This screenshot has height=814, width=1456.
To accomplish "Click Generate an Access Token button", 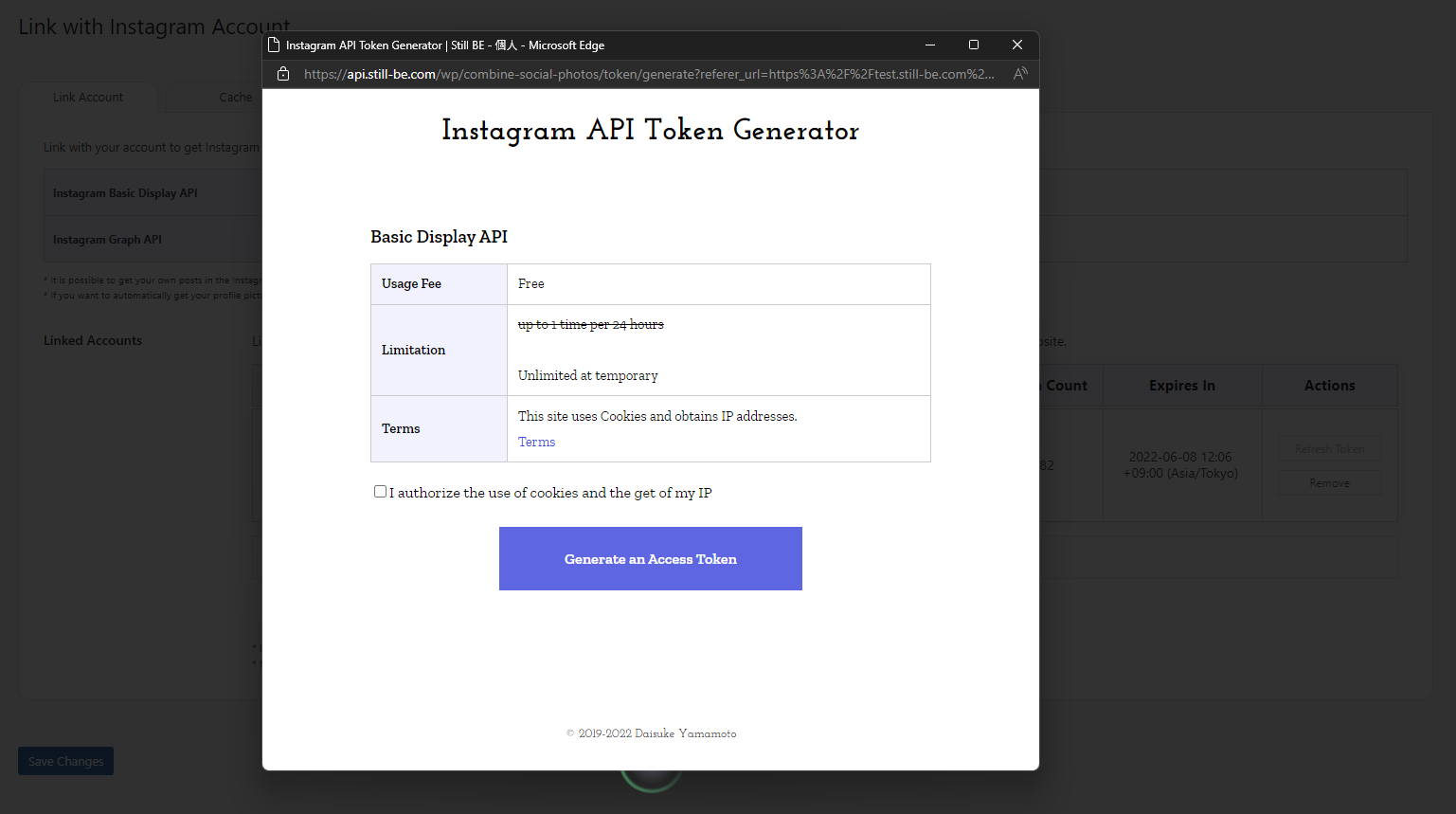I will pyautogui.click(x=651, y=559).
